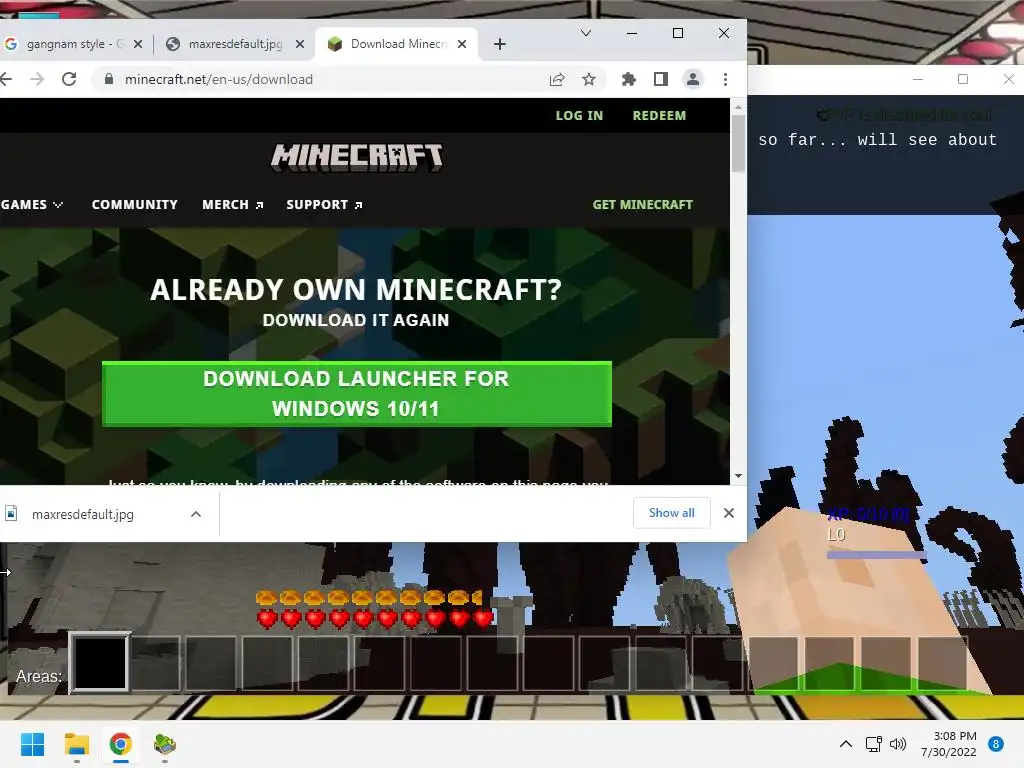
Task: Click the page scrollbar thumb
Action: click(738, 144)
